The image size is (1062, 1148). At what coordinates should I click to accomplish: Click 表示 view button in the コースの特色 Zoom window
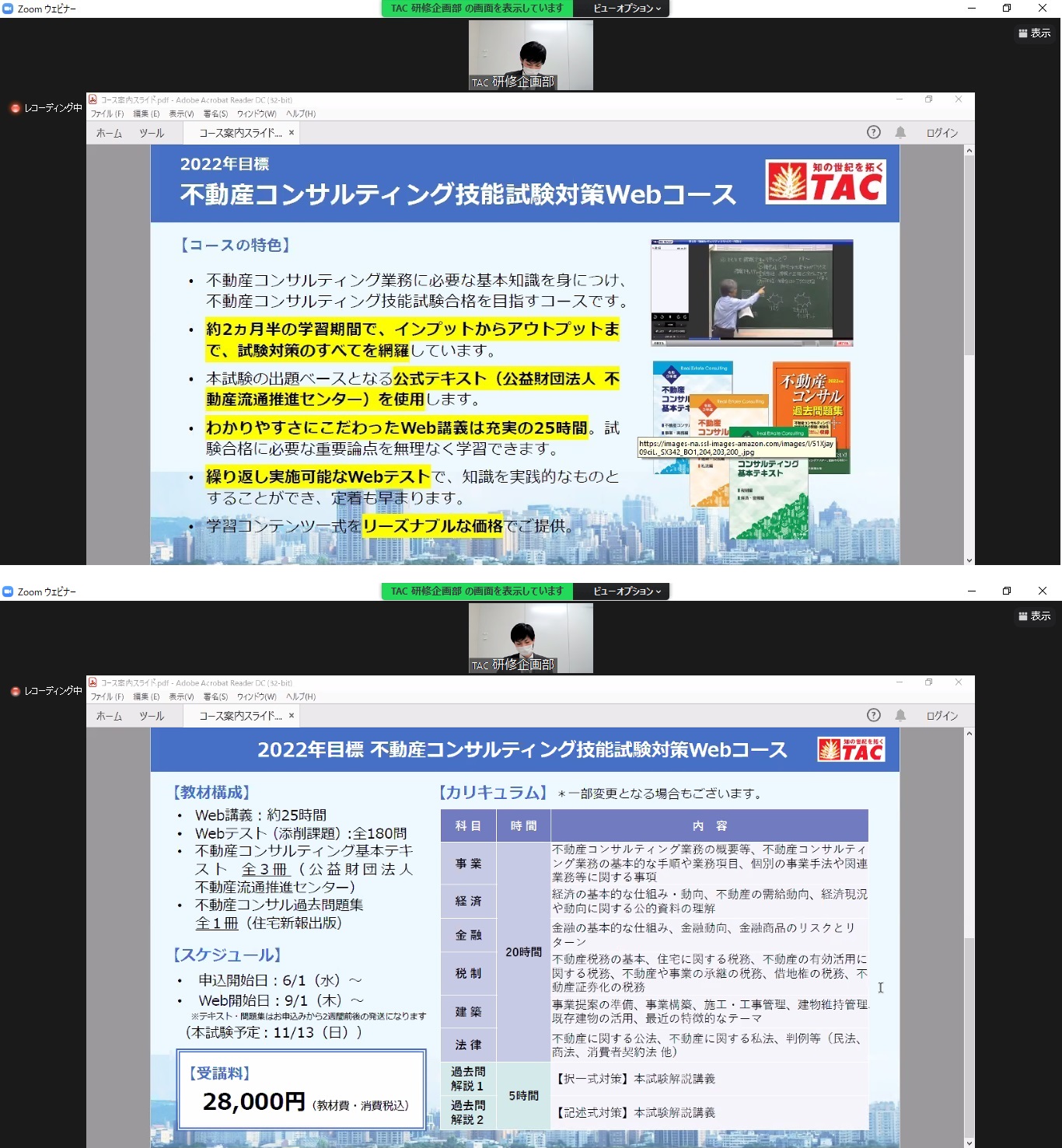point(1034,33)
